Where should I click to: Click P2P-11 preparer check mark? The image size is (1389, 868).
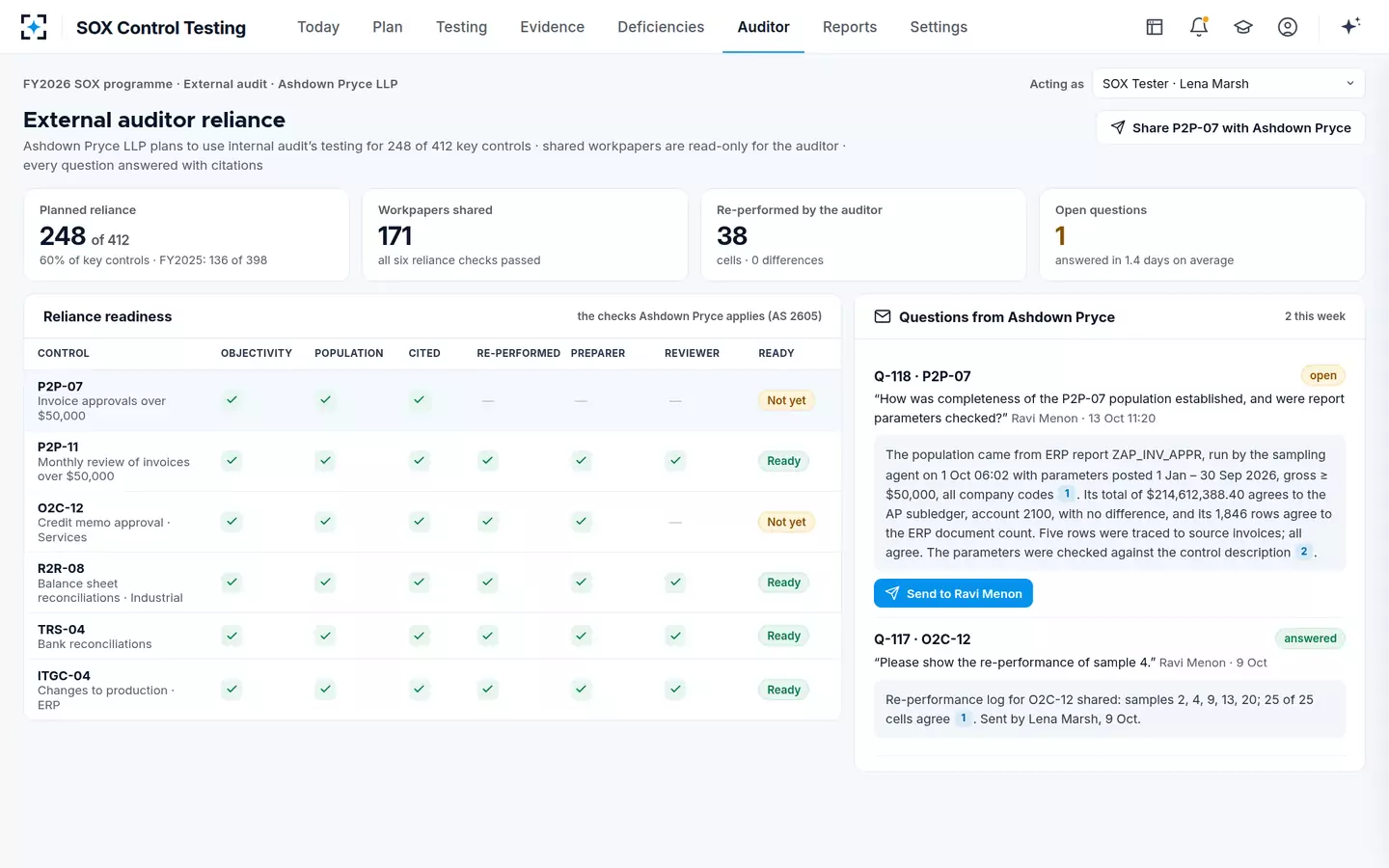pos(582,461)
